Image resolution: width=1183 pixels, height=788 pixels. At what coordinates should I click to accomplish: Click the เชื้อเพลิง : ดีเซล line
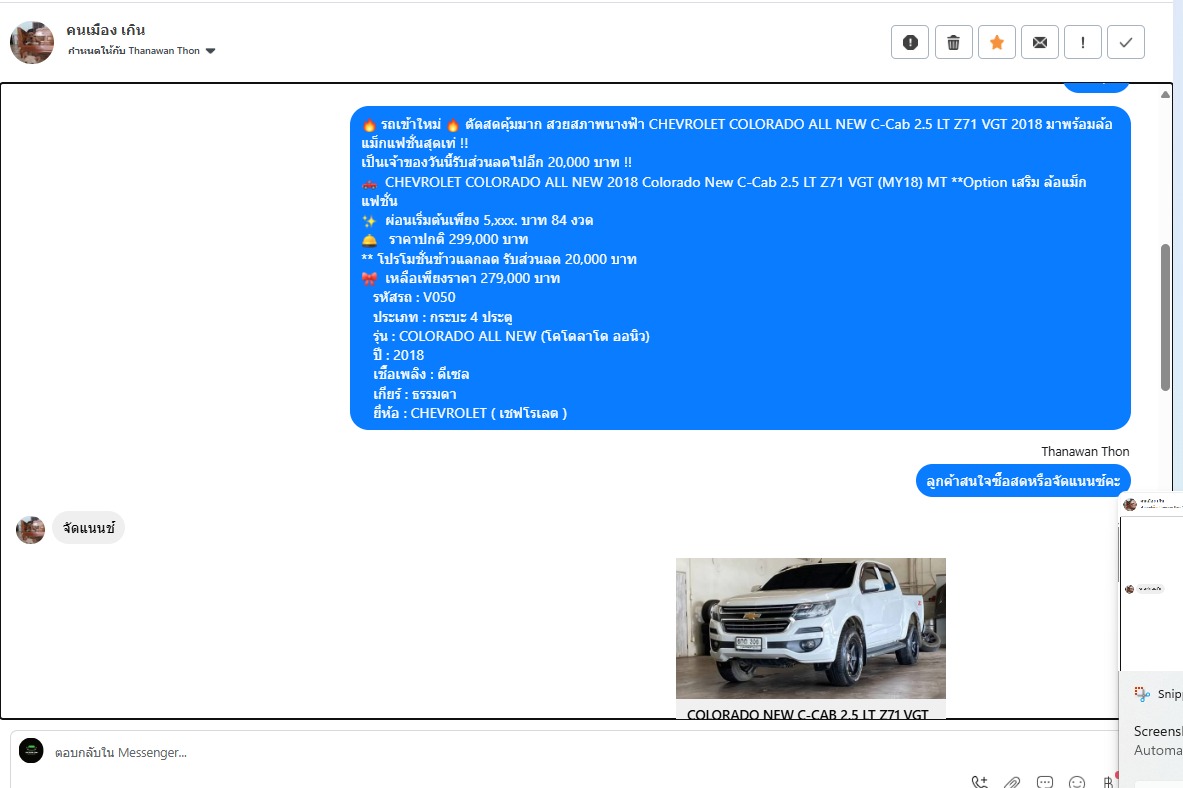421,374
